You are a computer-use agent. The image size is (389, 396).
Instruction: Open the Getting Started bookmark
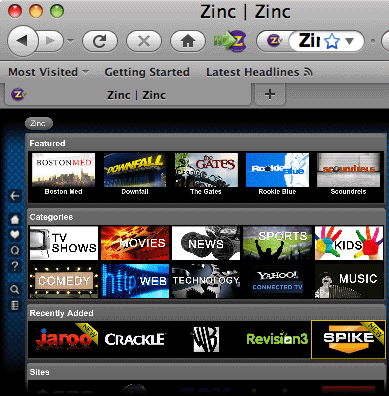(x=147, y=72)
